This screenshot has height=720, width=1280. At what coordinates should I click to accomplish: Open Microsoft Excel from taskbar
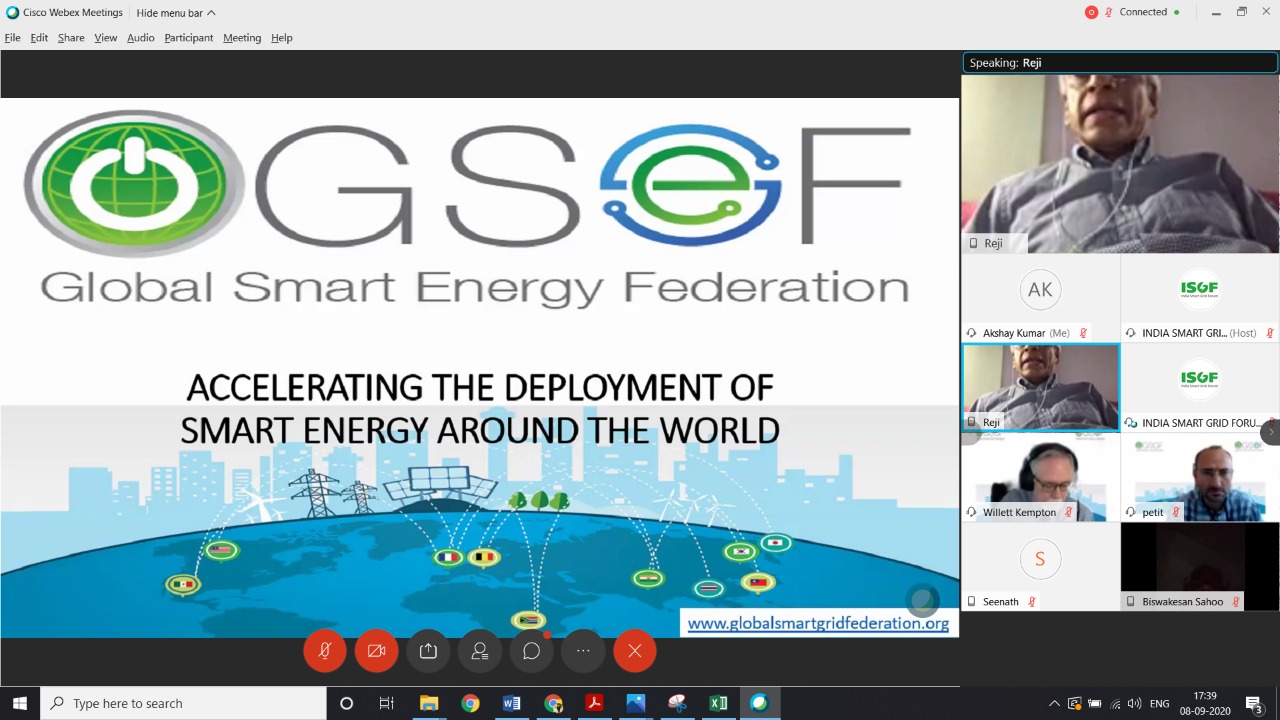pos(718,703)
